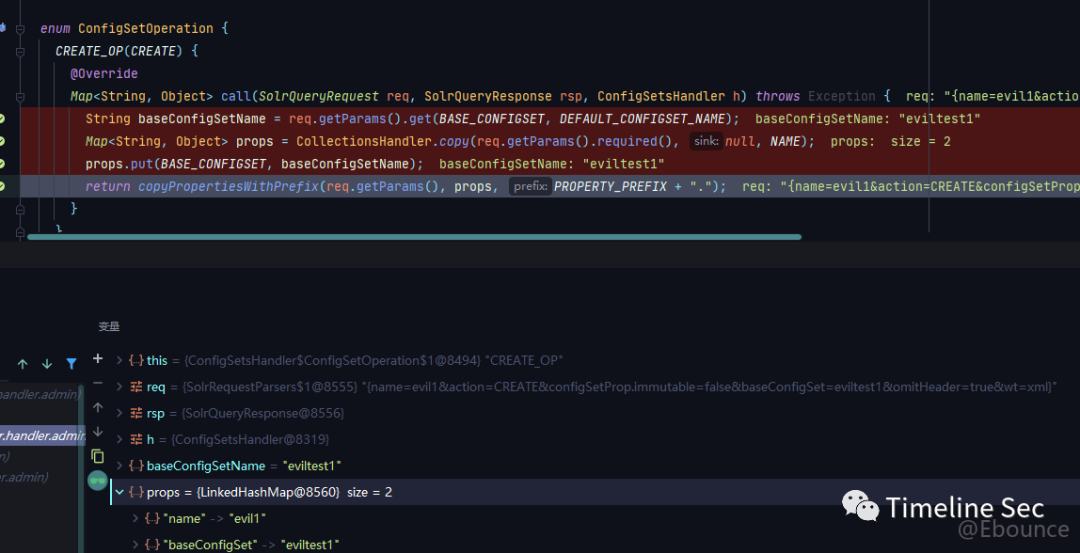Screen dimensions: 1080x553
Task: Move watch up in variables toolbar
Action: 98,407
